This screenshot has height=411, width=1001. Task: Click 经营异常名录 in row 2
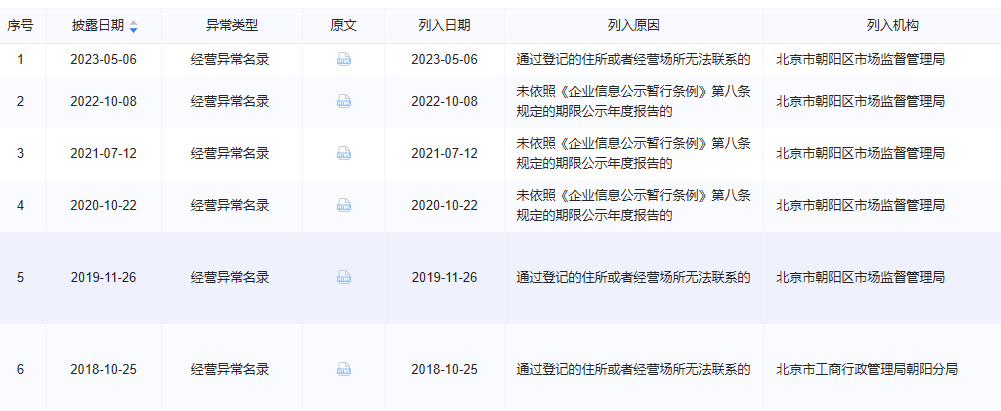[230, 101]
